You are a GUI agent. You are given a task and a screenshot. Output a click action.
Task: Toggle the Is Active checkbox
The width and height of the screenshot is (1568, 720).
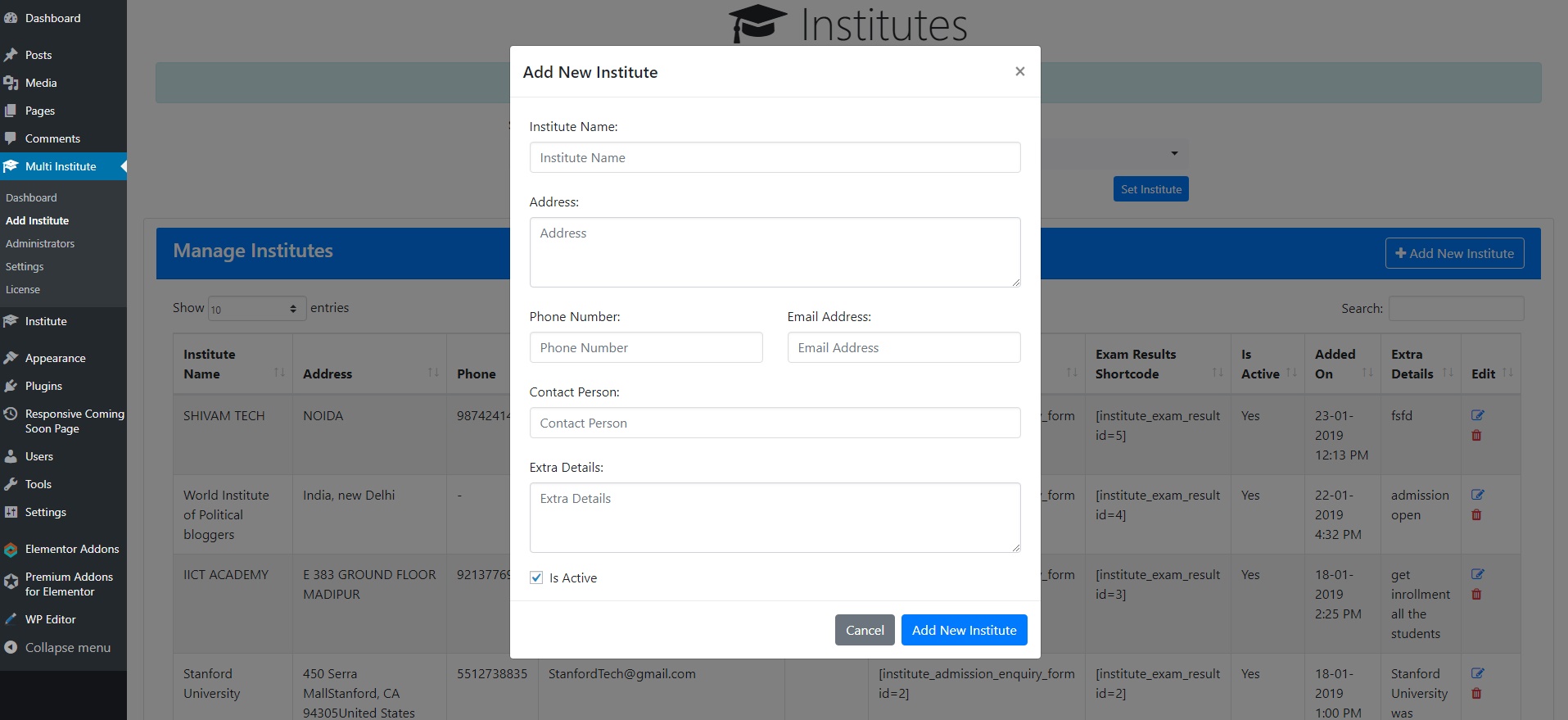click(x=536, y=577)
